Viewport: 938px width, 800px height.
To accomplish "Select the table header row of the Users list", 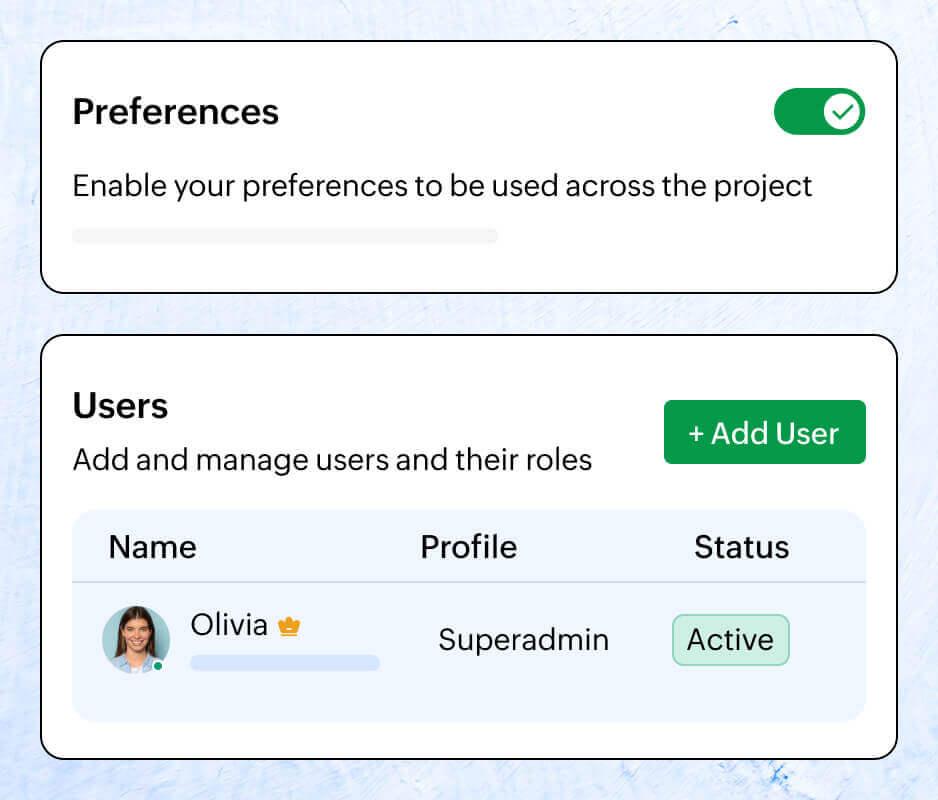I will click(468, 547).
